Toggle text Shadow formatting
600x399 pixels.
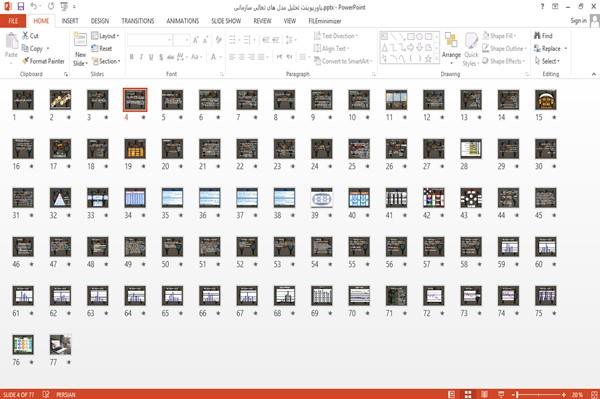coord(161,57)
